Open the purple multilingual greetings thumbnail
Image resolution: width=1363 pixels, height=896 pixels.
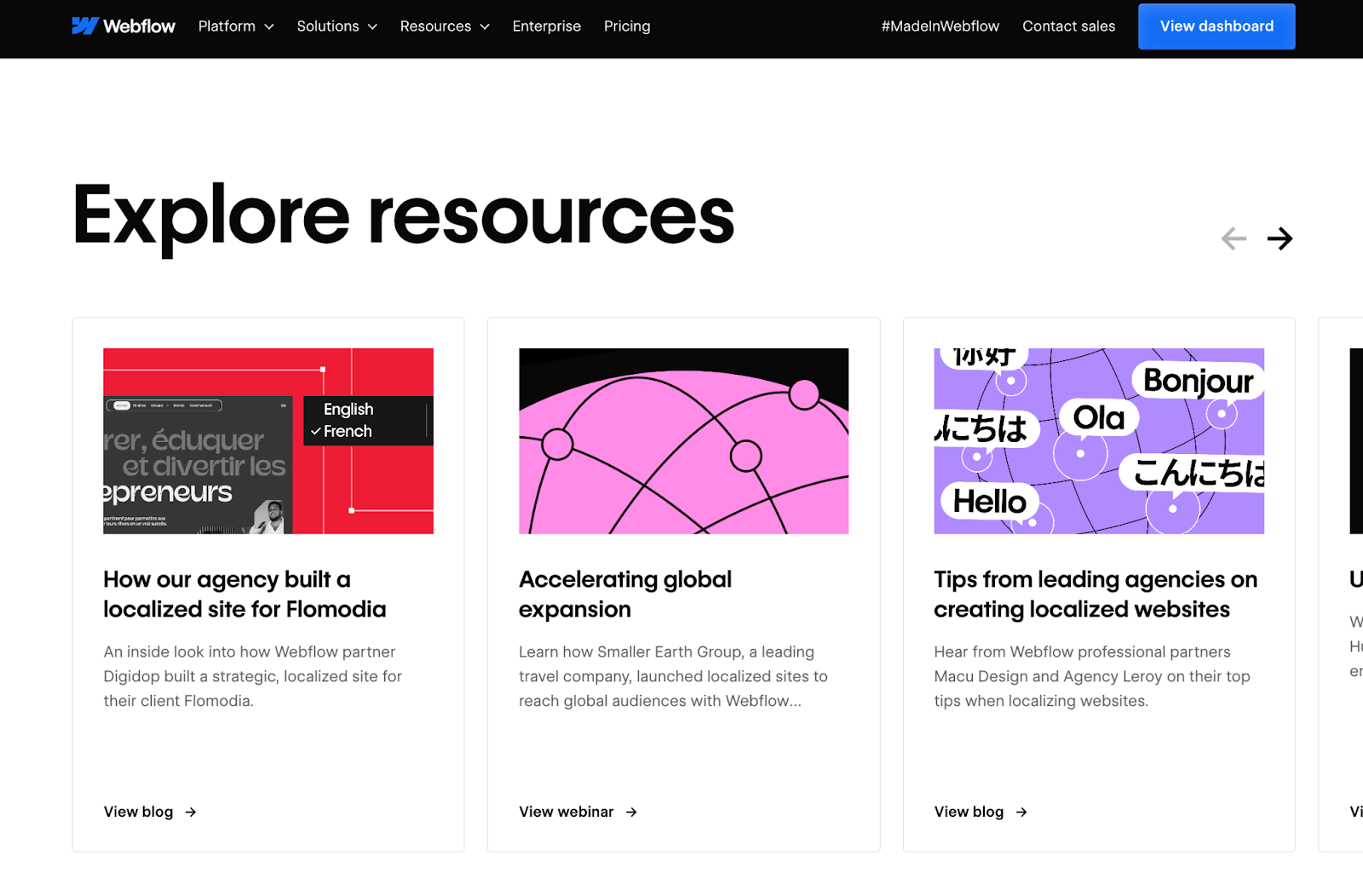(1099, 441)
